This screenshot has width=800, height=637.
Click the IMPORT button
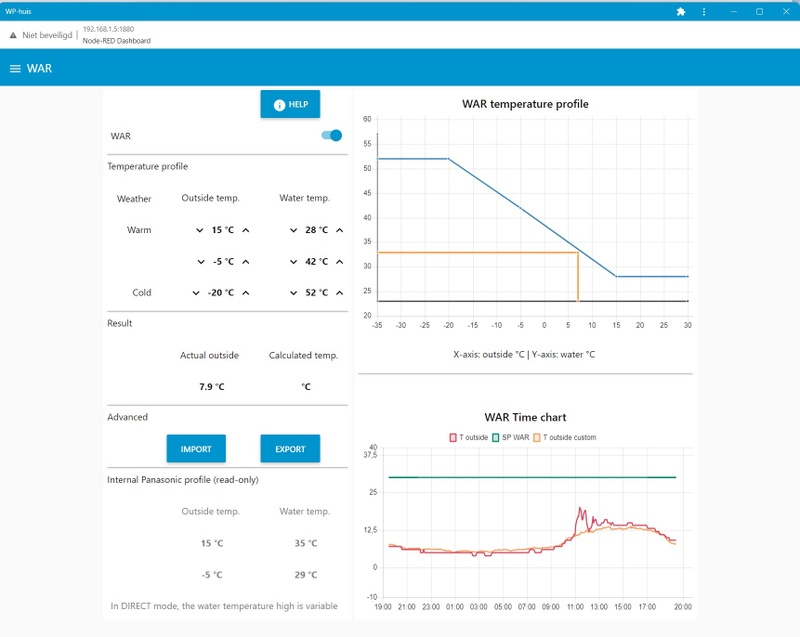click(196, 449)
